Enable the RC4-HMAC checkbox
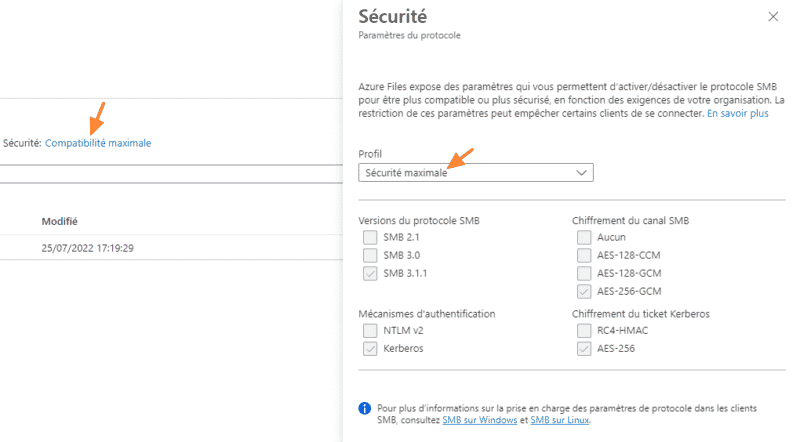Viewport: 800px width, 442px height. point(584,331)
